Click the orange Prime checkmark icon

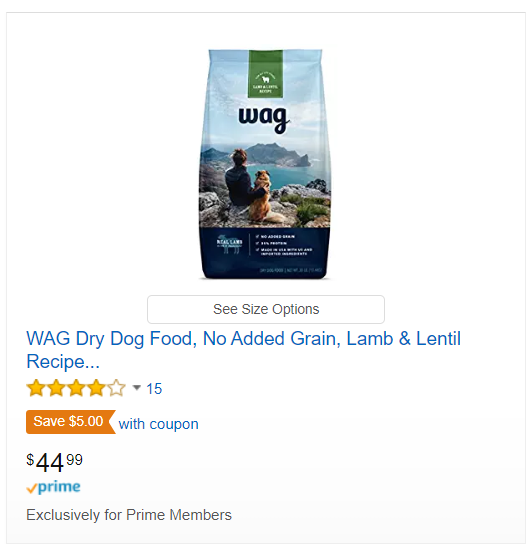(32, 488)
